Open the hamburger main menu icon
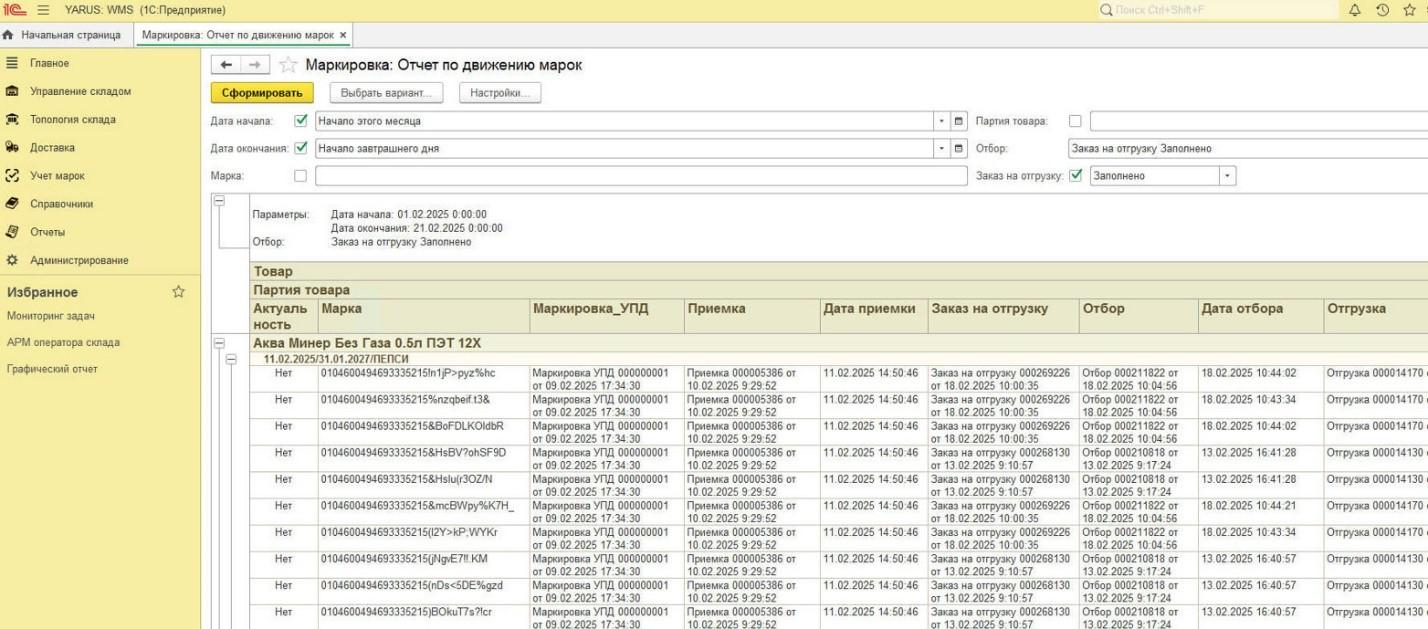The height and width of the screenshot is (629, 1428). [43, 10]
